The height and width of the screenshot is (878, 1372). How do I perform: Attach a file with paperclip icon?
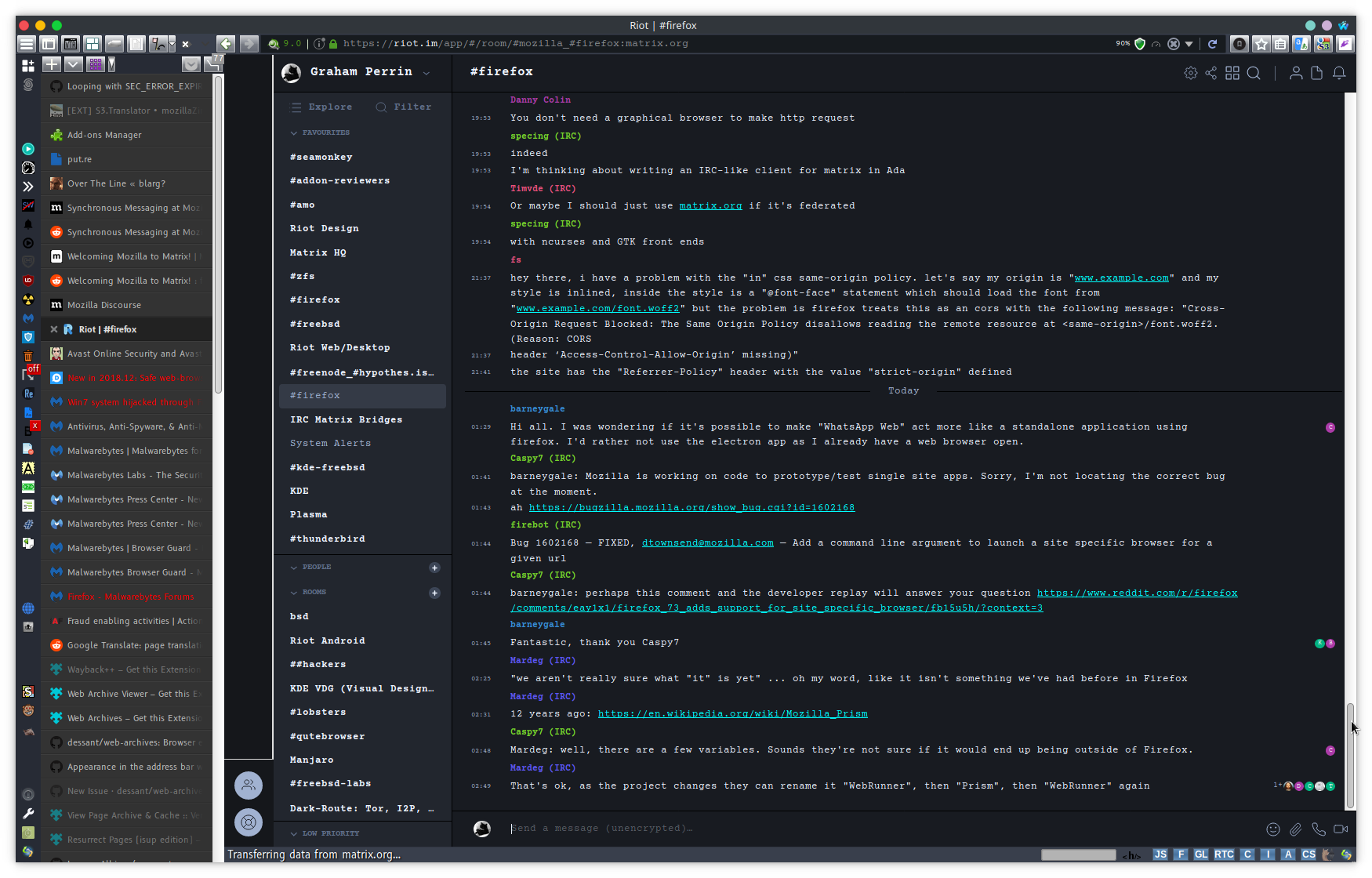1296,829
